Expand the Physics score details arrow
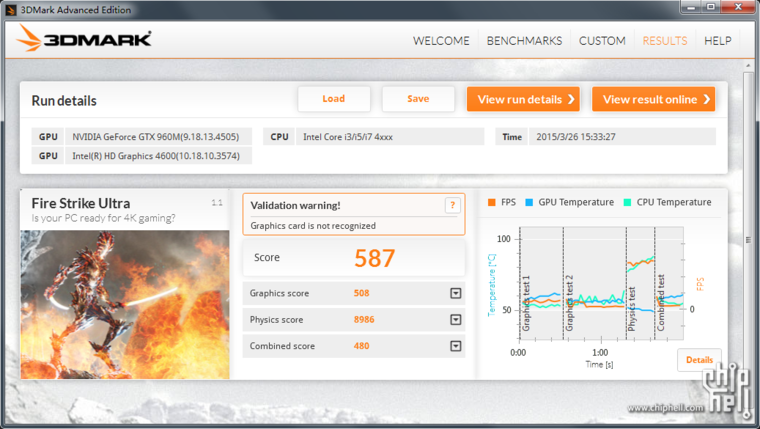 tap(456, 319)
